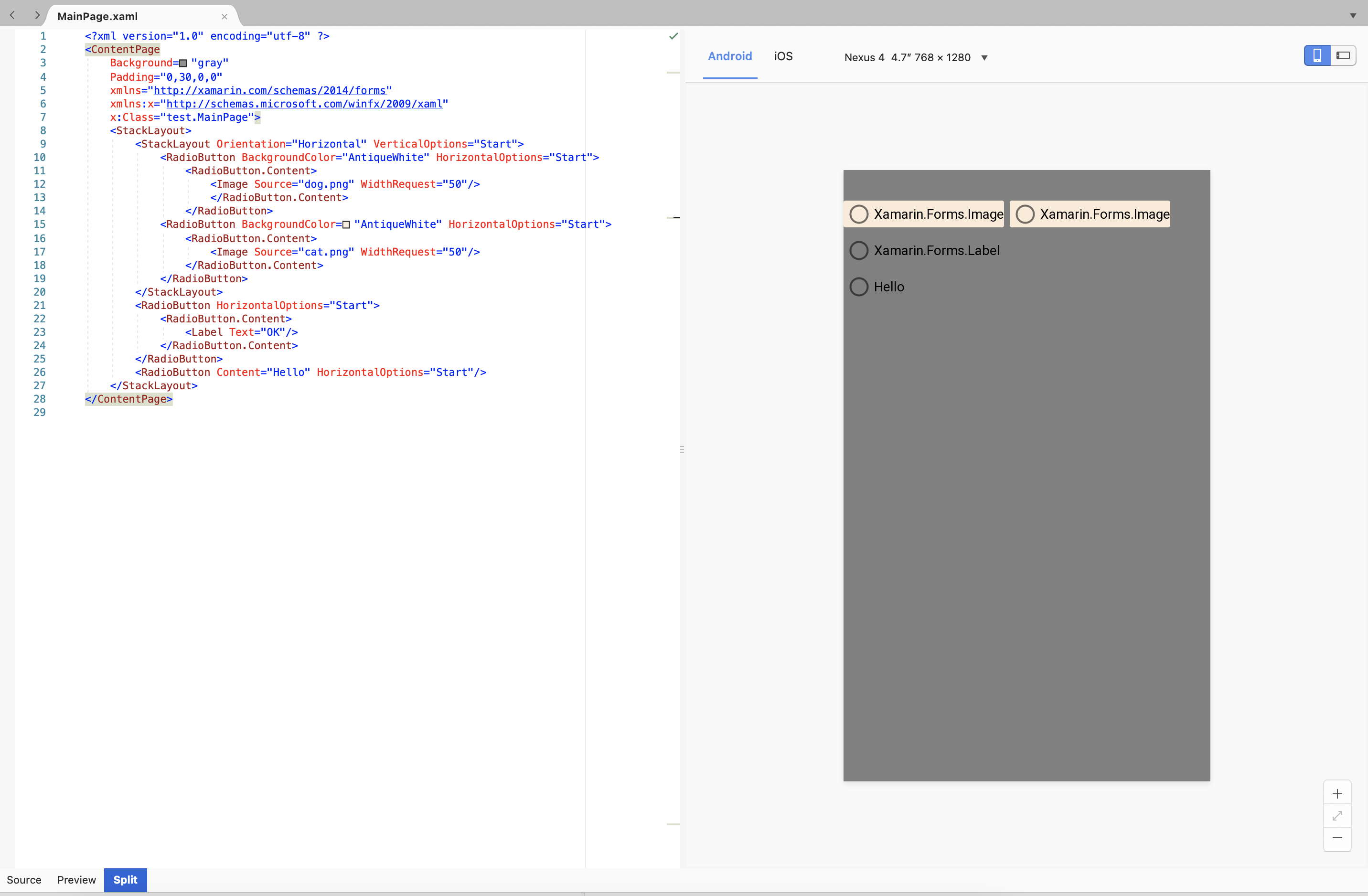The height and width of the screenshot is (896, 1368).
Task: Select the first Xamarin.Forms.Image radio button
Action: coord(859,214)
